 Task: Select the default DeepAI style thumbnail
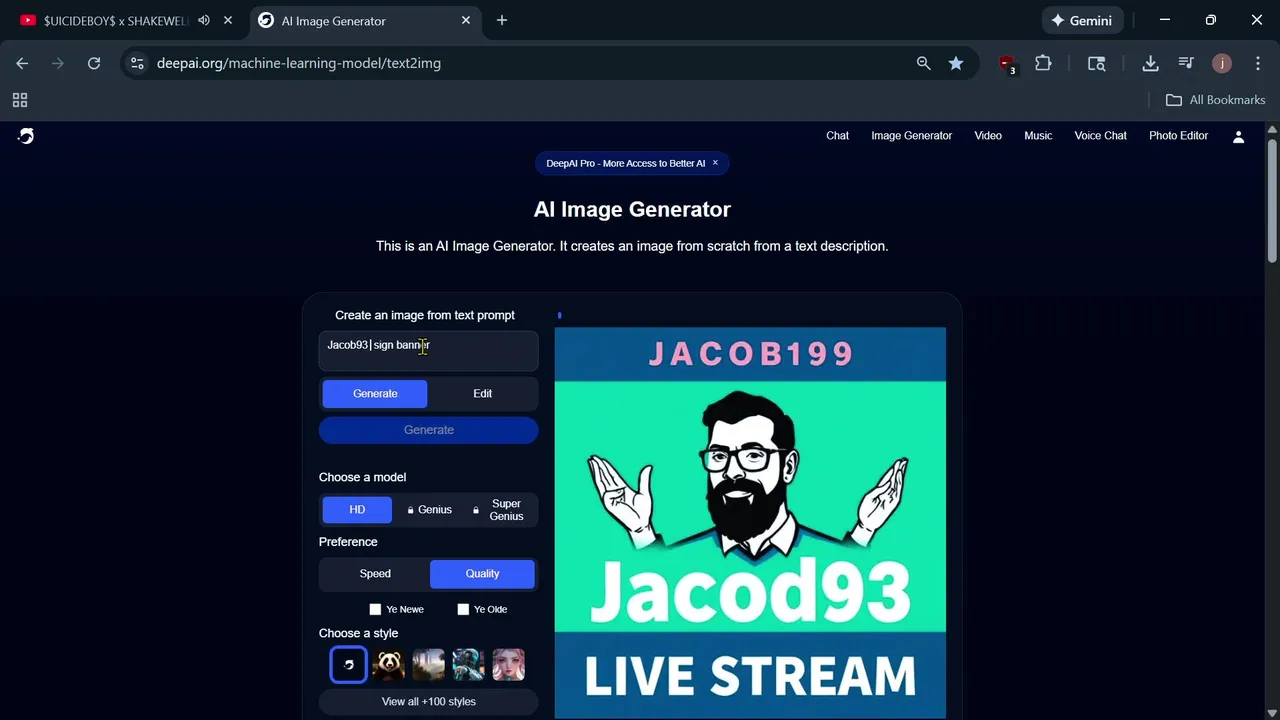pyautogui.click(x=349, y=665)
